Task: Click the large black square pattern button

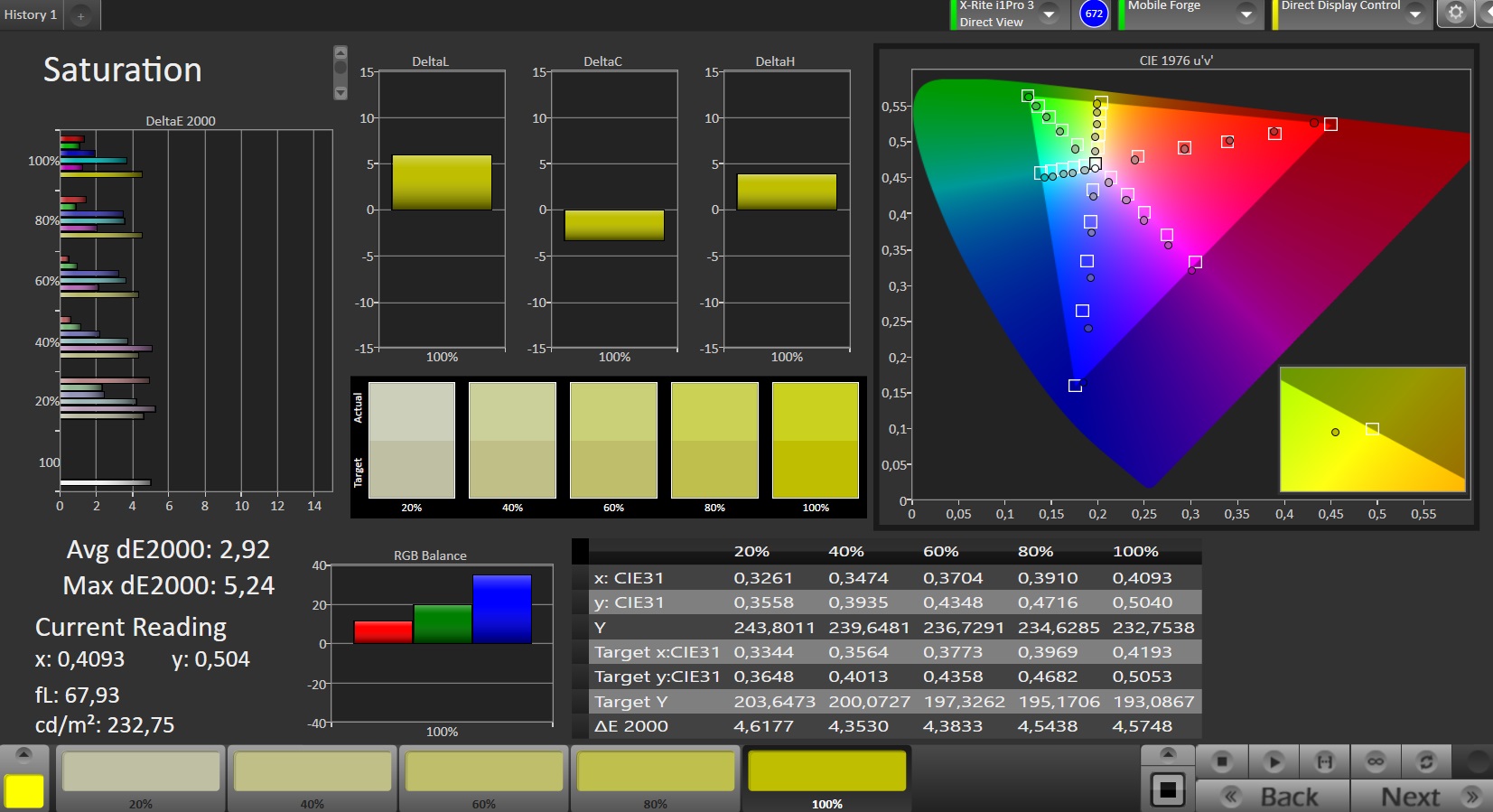Action: point(1168,790)
